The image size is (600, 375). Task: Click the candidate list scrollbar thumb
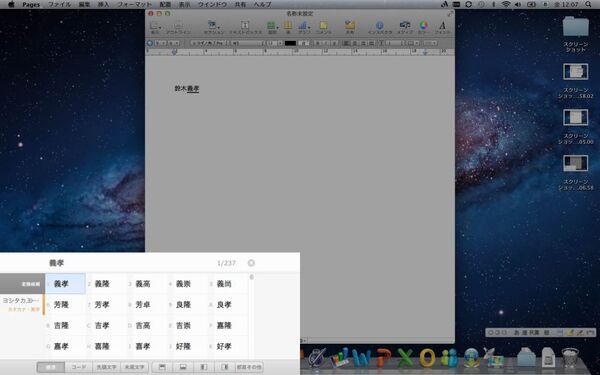(x=251, y=277)
